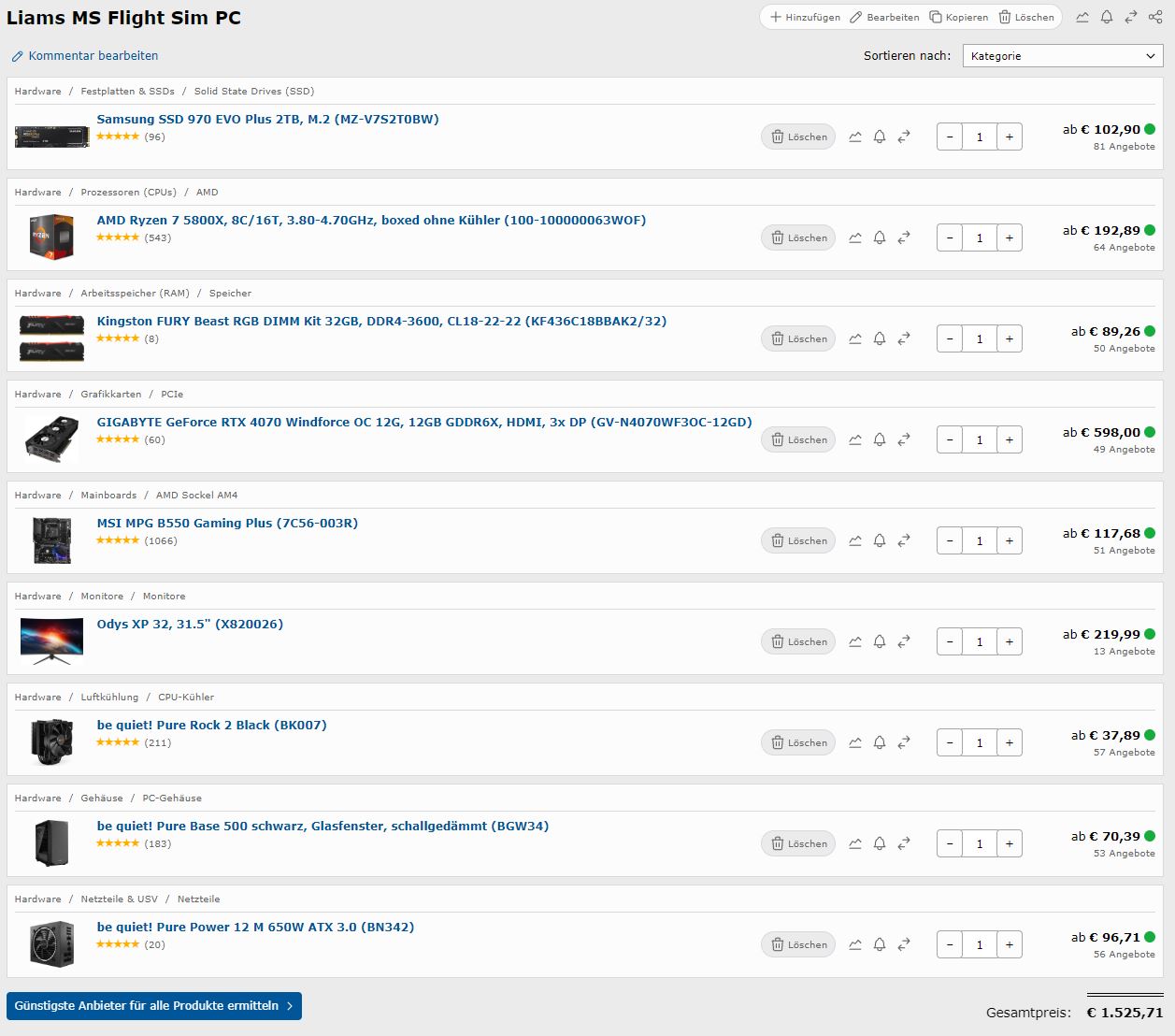Screen dimensions: 1175x1036
Task: Decrease quantity of AMD Ryzen 7 5800X
Action: pyautogui.click(x=950, y=237)
